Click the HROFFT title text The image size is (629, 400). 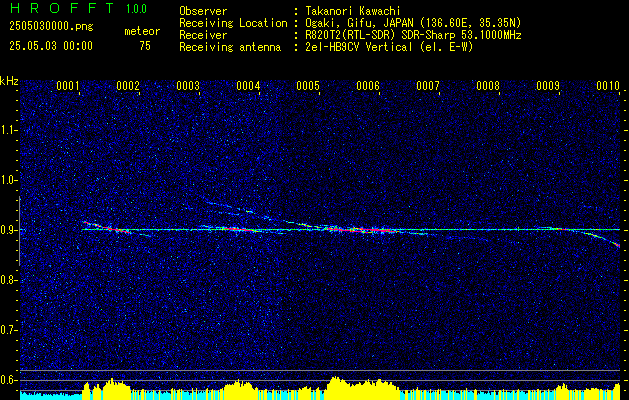click(62, 8)
